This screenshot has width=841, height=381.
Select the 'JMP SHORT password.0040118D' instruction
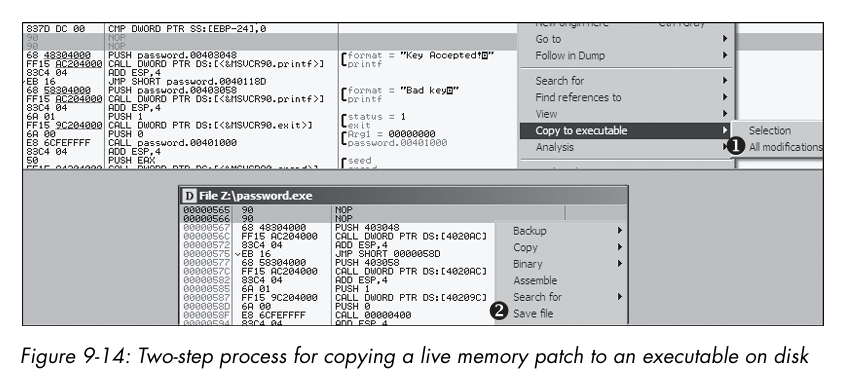coord(187,82)
